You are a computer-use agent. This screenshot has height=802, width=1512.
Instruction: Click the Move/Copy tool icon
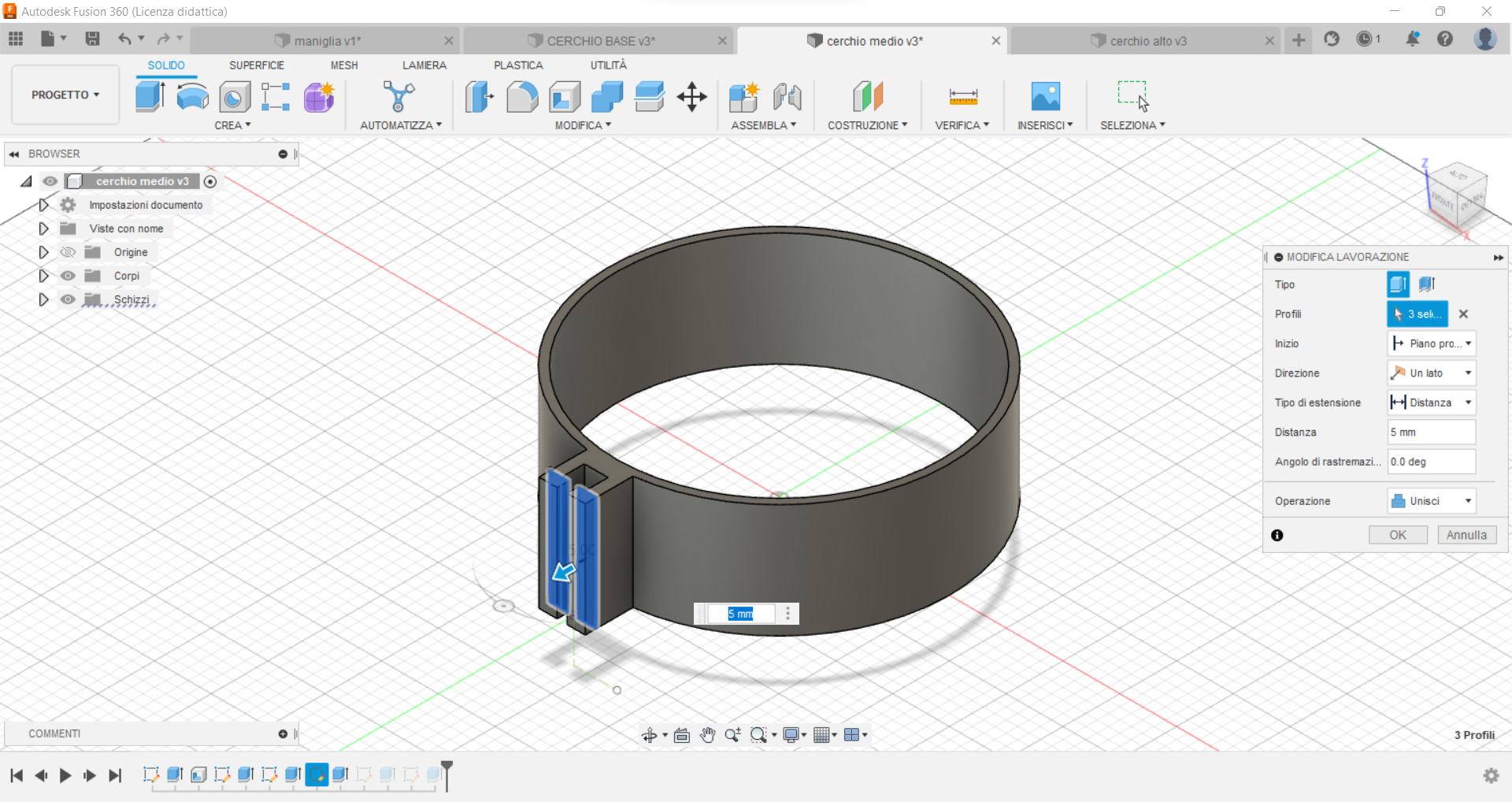coord(691,97)
